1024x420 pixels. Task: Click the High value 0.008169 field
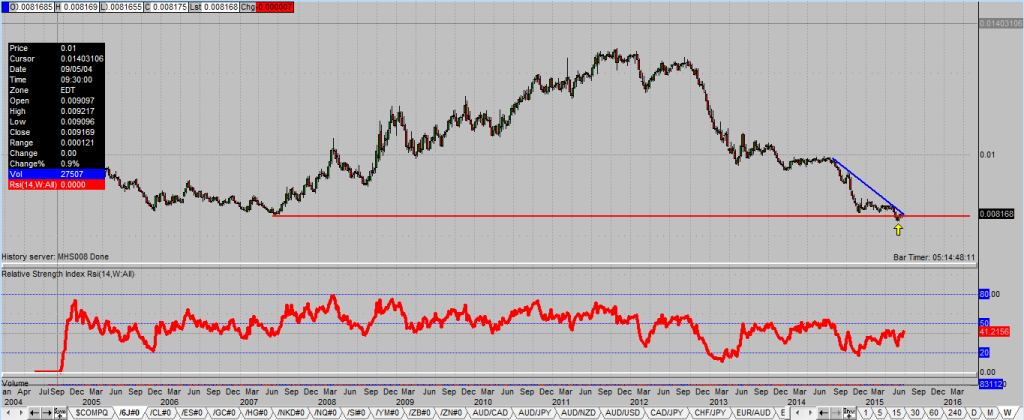point(77,7)
